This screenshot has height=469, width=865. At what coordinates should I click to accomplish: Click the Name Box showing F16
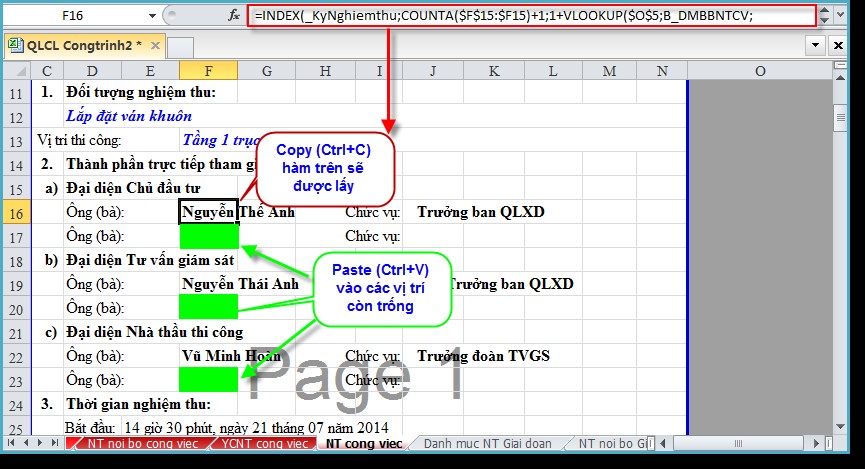(x=72, y=16)
